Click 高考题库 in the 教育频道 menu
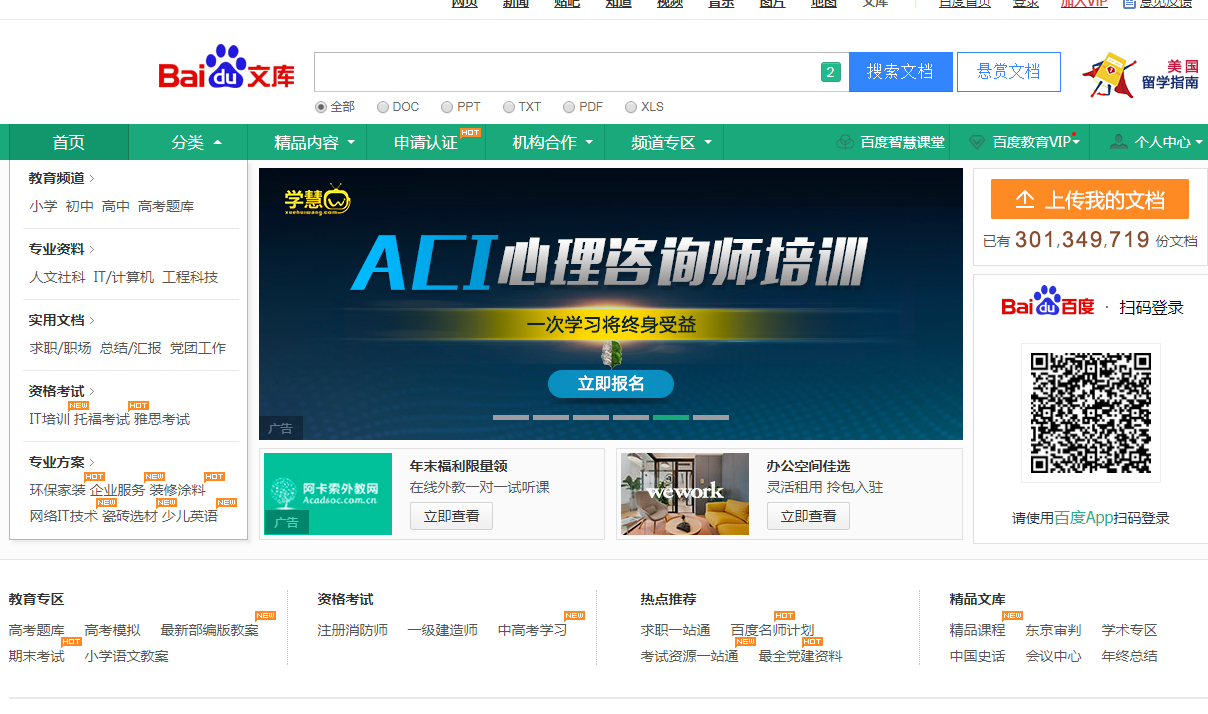1208x714 pixels. 166,206
